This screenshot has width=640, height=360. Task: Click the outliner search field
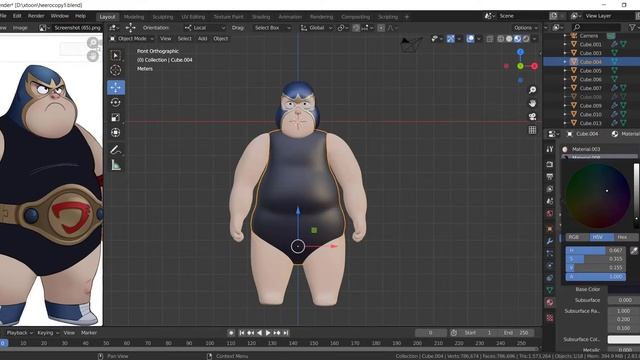pyautogui.click(x=596, y=27)
